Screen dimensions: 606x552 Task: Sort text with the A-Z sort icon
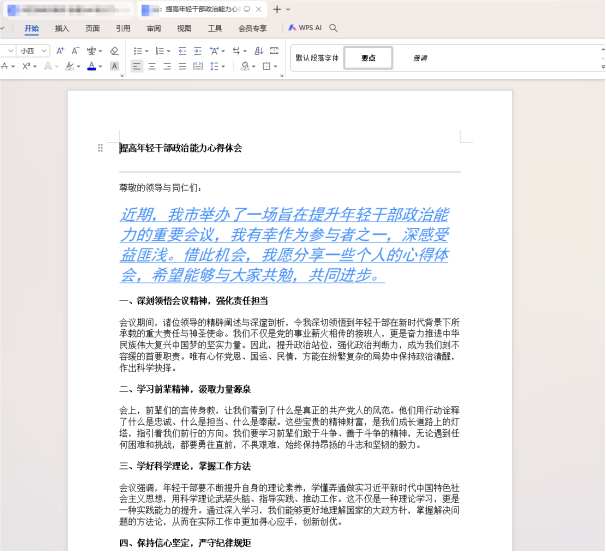259,51
